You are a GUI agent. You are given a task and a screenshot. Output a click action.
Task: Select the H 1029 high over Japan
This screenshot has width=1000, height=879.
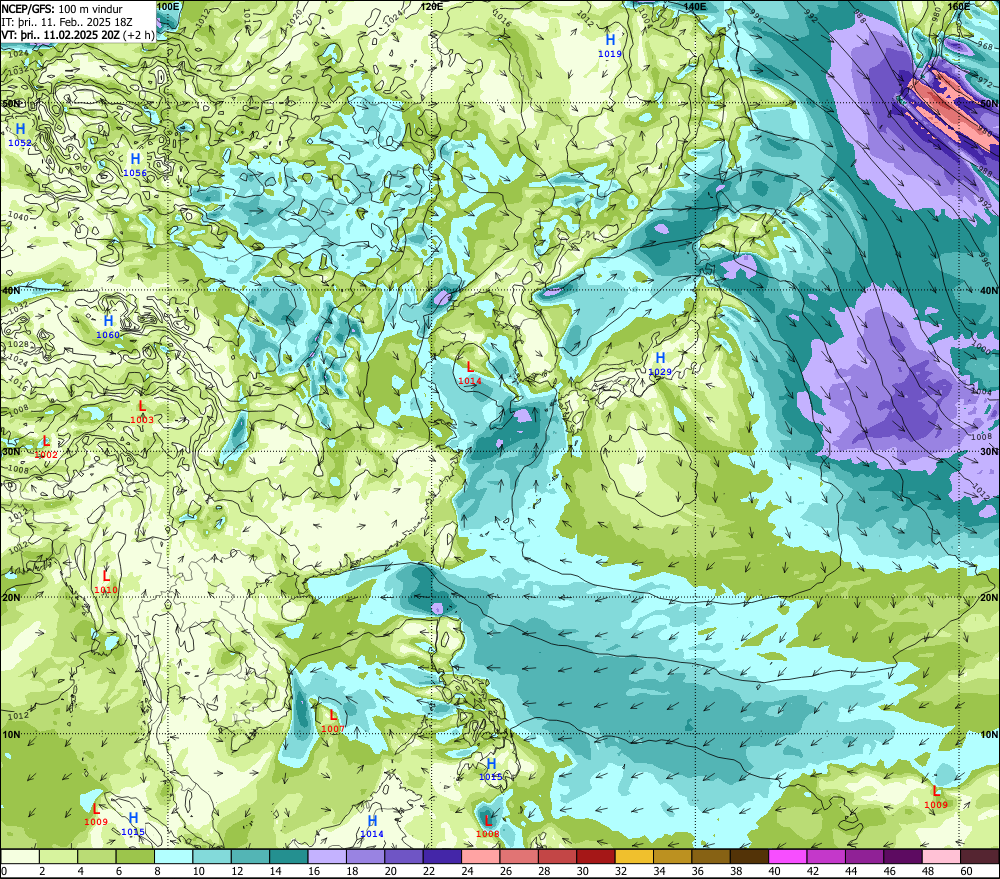(x=660, y=364)
